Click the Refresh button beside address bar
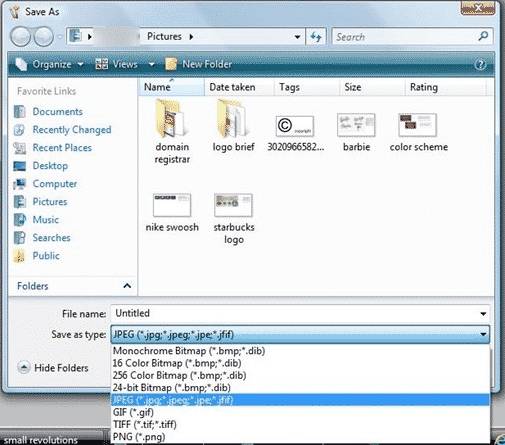 [x=316, y=36]
